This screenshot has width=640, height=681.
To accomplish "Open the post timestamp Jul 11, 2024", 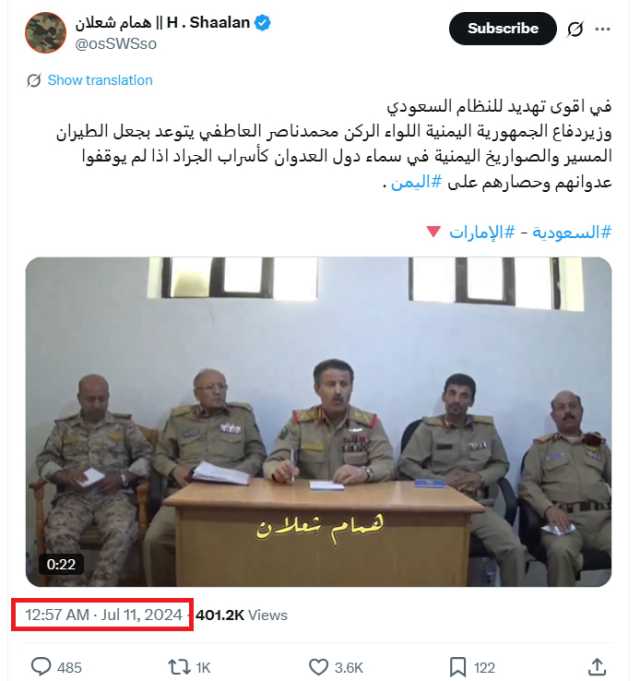I will pyautogui.click(x=103, y=615).
